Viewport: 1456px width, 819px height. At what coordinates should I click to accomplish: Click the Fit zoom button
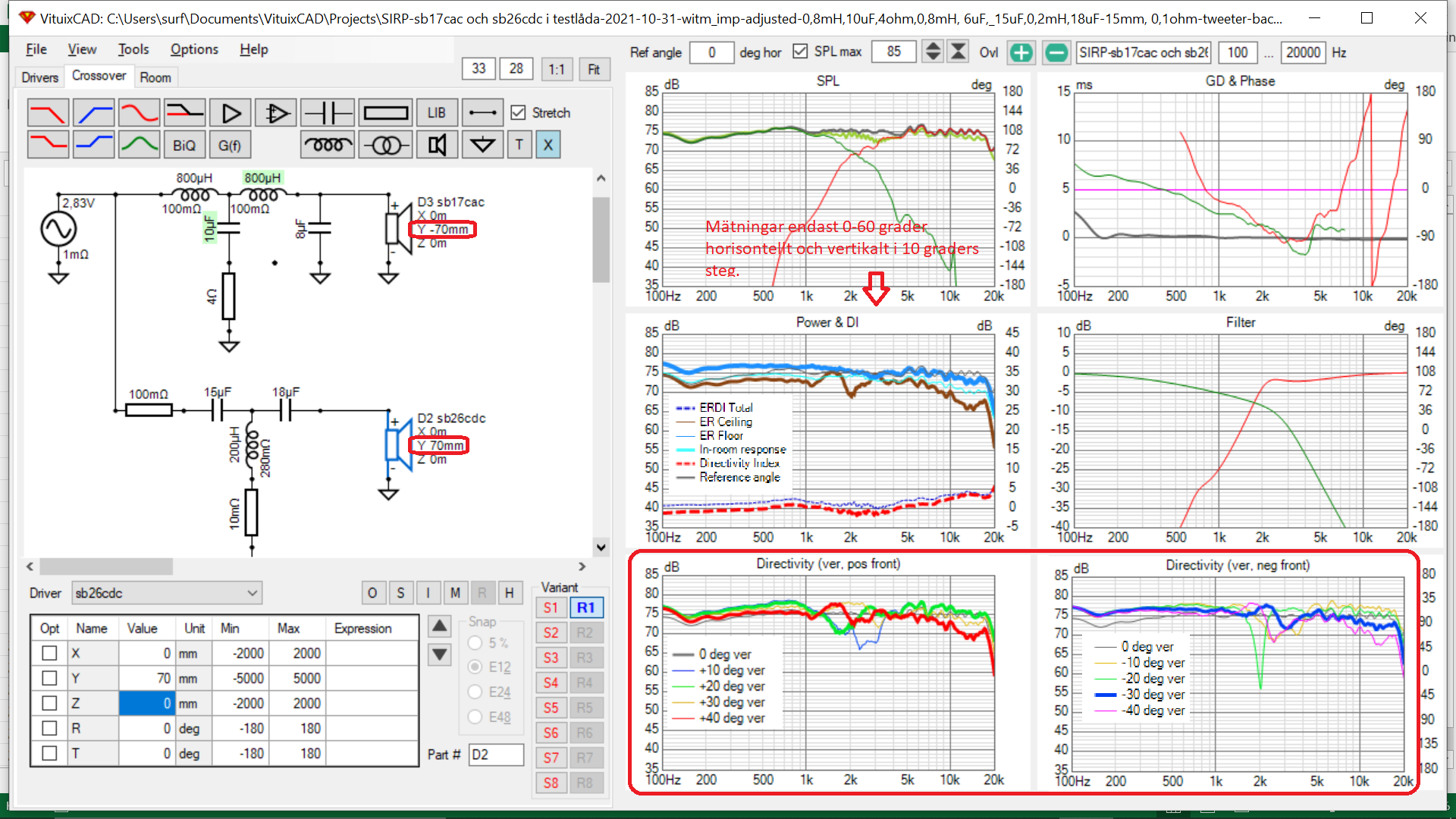pos(594,69)
